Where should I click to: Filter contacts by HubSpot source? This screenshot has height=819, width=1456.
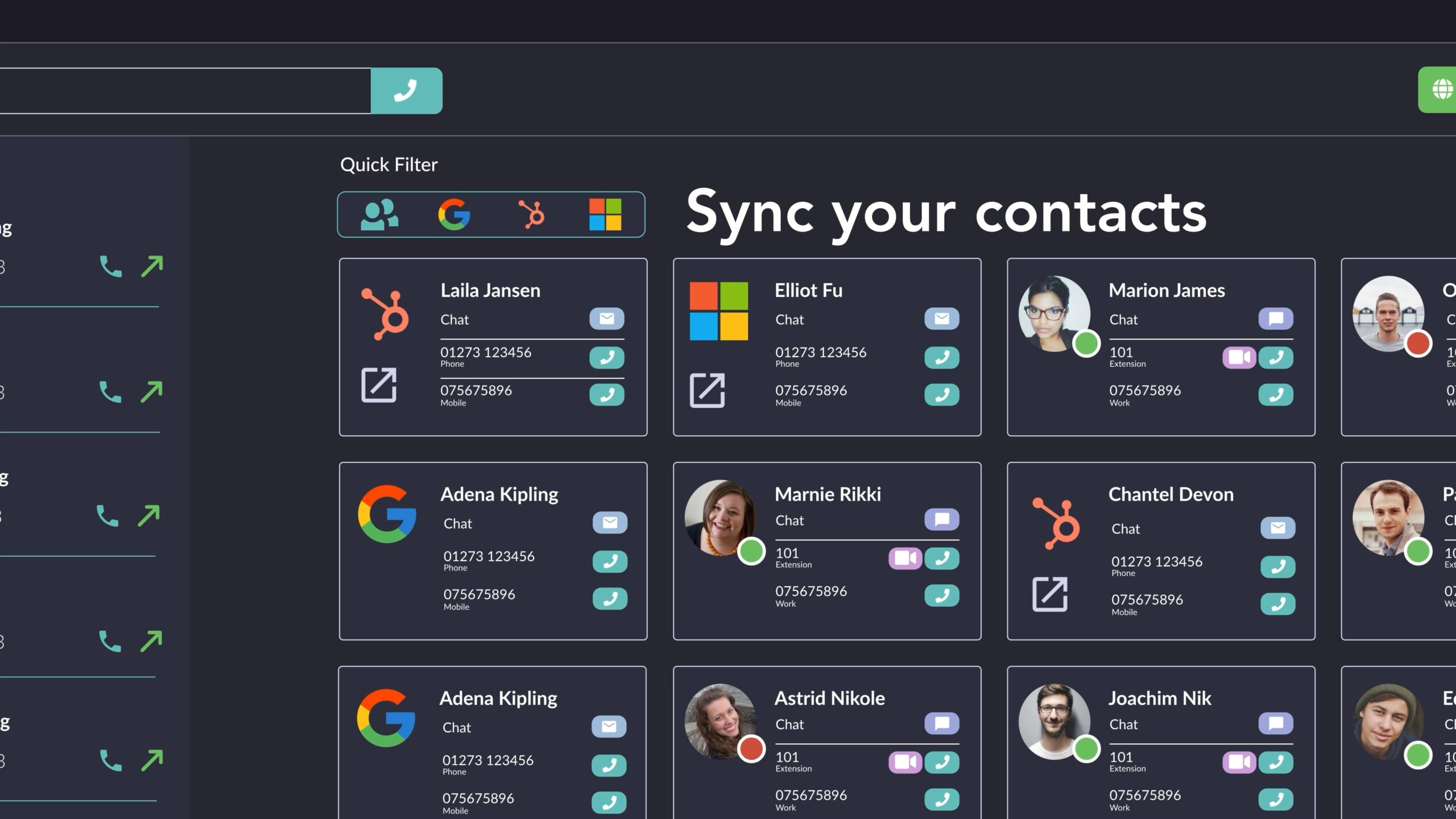(530, 214)
